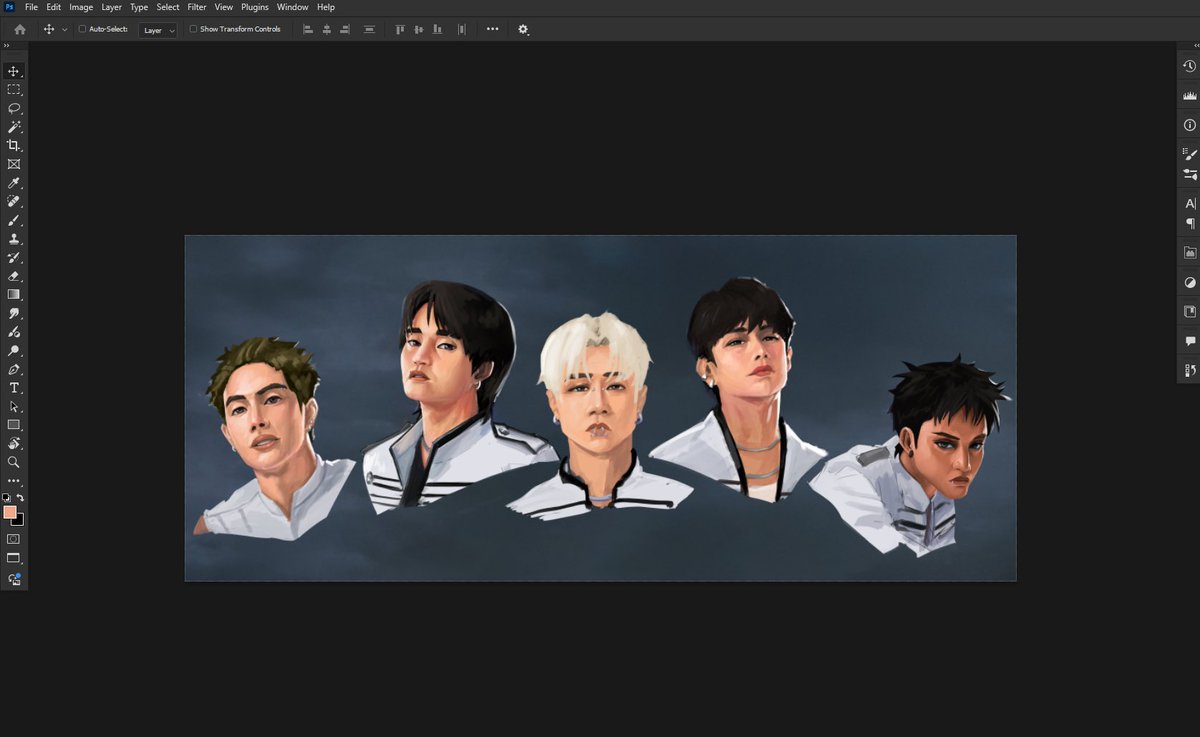Open the Paragraph panel icon
Image resolution: width=1200 pixels, height=737 pixels.
1190,223
